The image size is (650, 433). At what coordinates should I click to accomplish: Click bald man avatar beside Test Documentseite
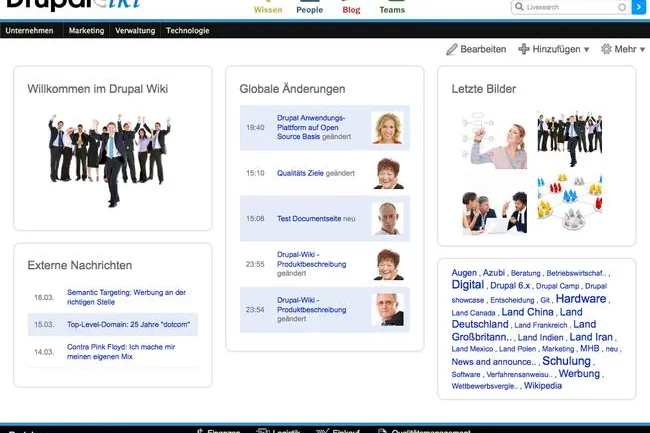(387, 218)
